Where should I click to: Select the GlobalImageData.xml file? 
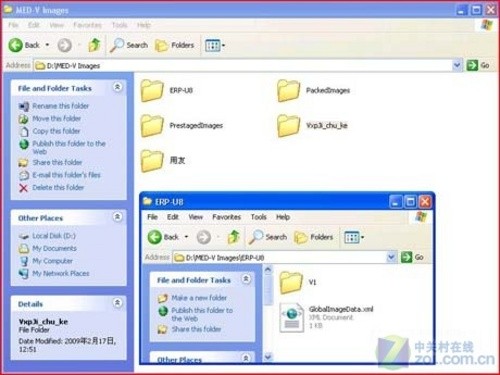[326, 317]
